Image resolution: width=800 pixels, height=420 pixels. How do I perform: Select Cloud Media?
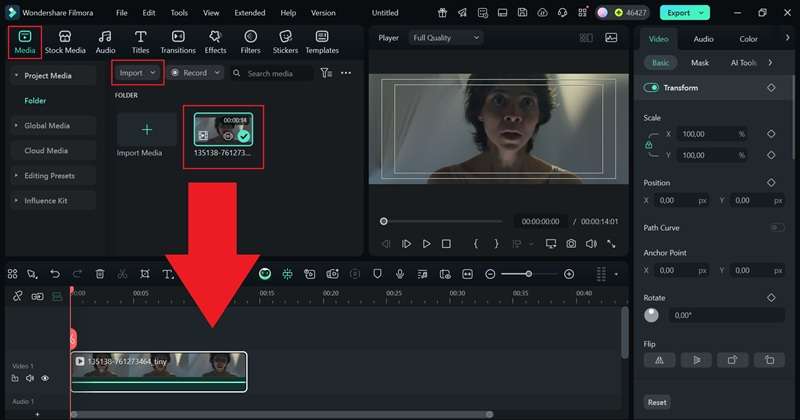[53, 151]
